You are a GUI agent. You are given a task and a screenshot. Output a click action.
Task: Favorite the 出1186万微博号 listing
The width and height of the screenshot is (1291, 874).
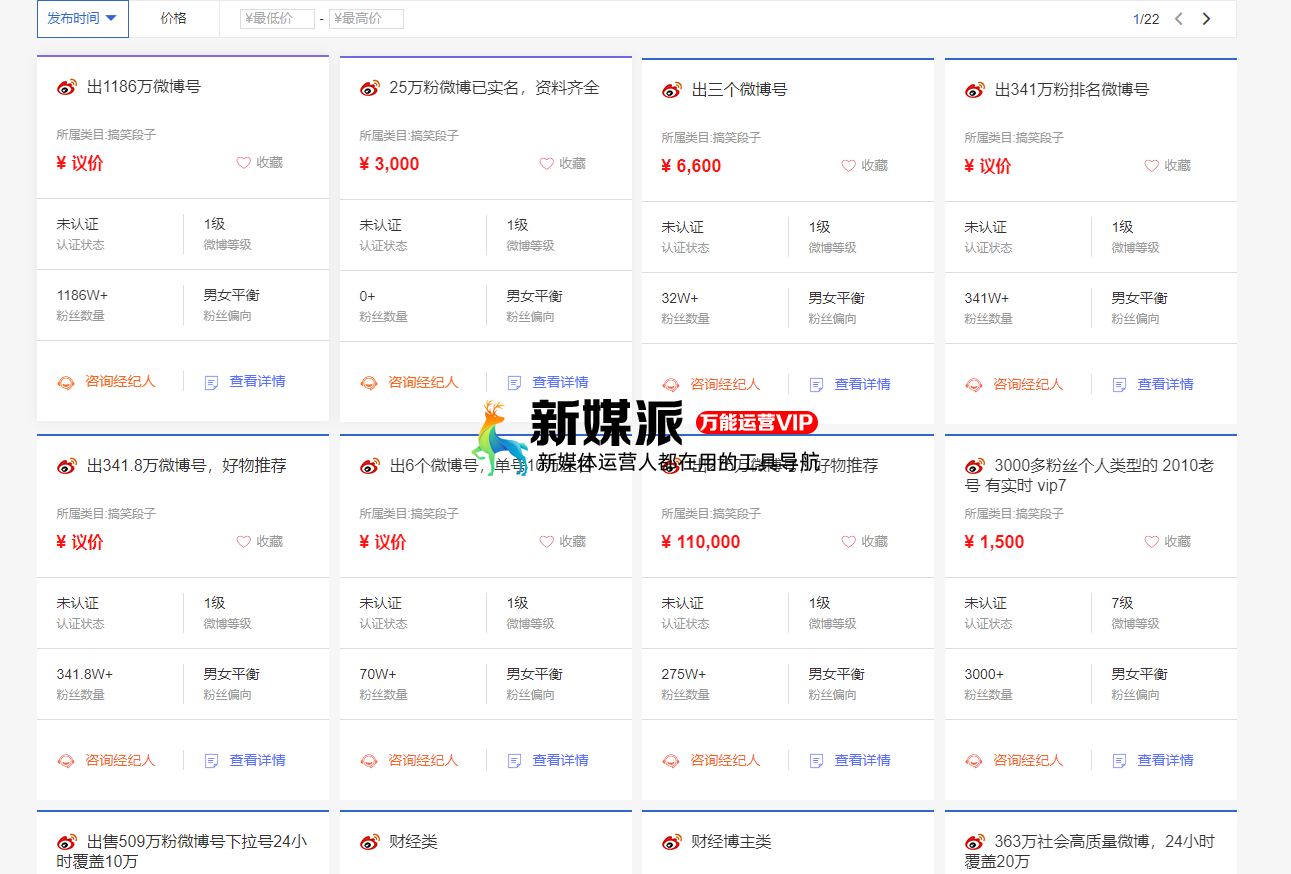(x=260, y=163)
